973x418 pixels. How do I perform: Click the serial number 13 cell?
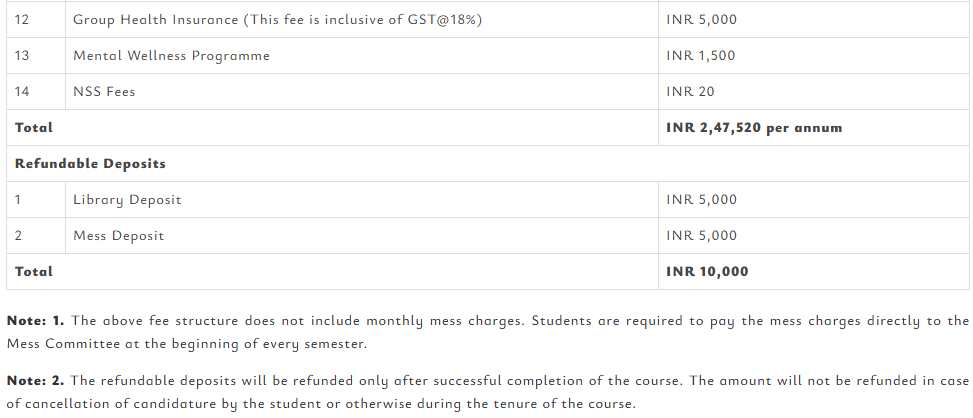tap(23, 56)
